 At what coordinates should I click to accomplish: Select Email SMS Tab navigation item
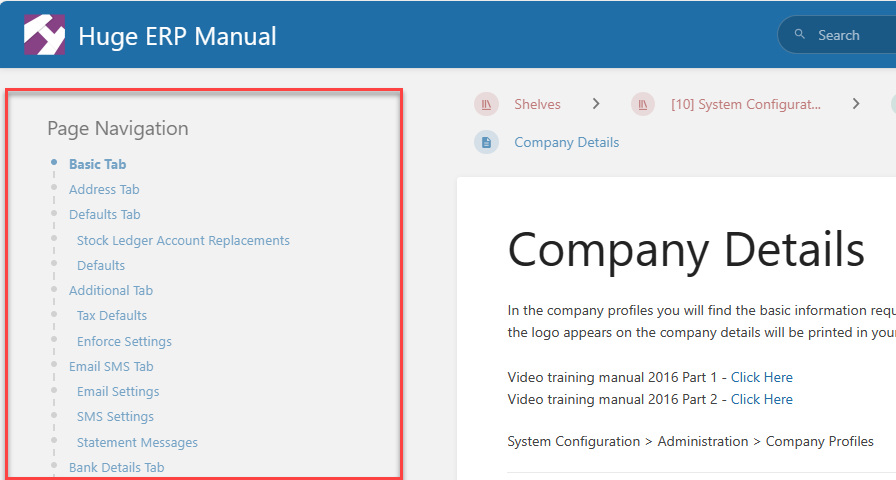pos(111,366)
